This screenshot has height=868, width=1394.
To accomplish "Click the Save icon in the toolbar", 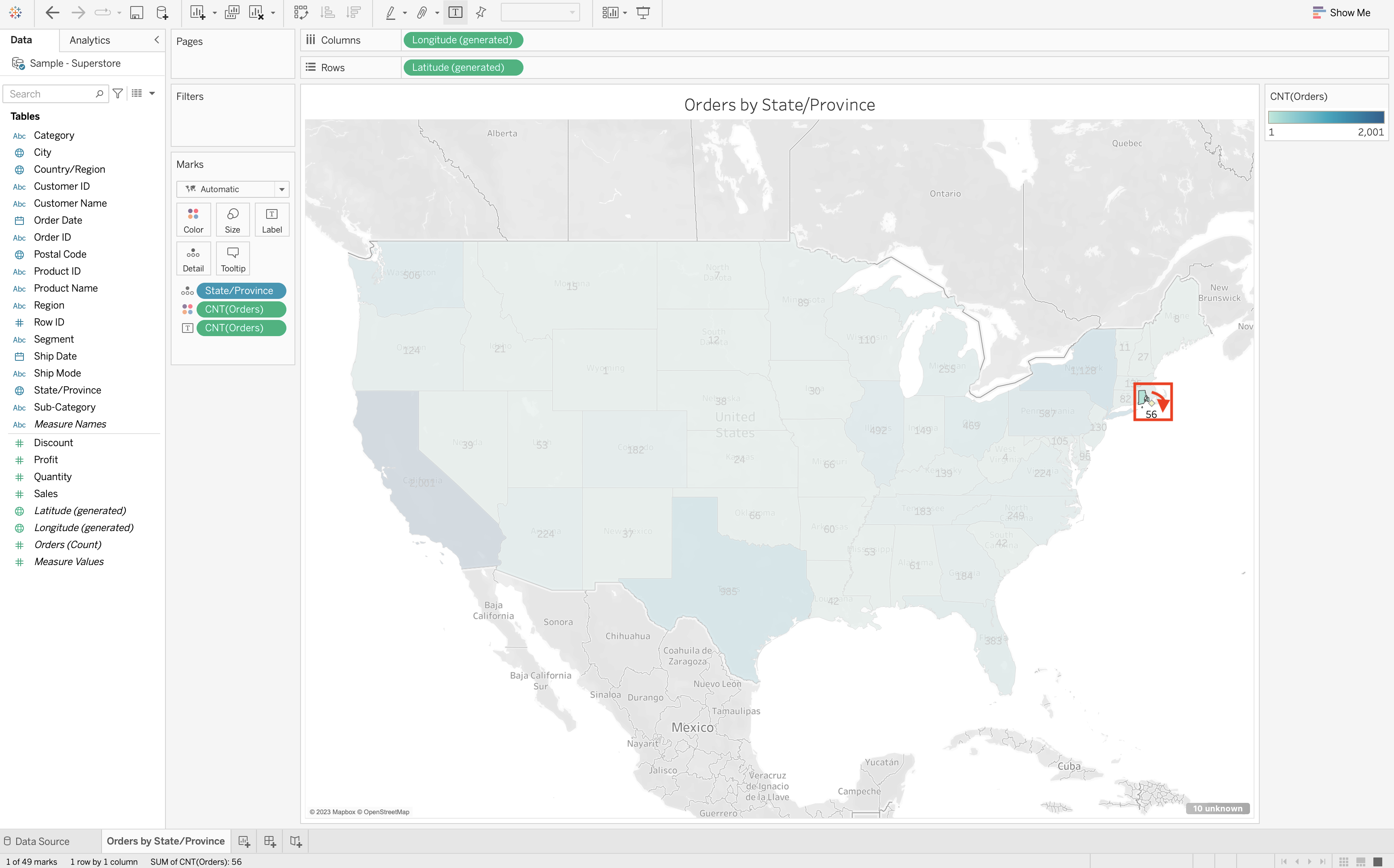I will tap(137, 12).
